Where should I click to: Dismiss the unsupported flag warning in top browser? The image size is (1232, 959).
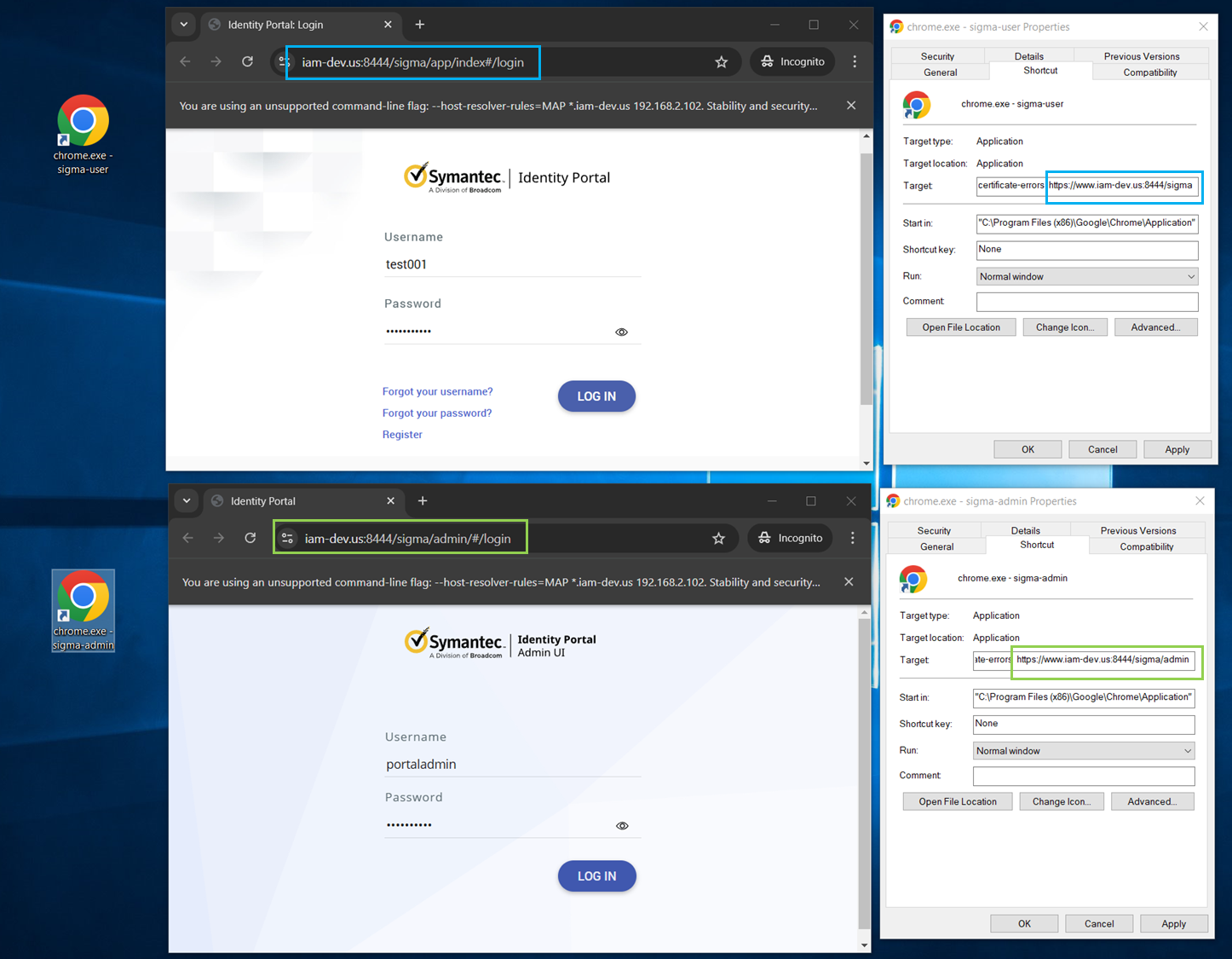pos(850,106)
